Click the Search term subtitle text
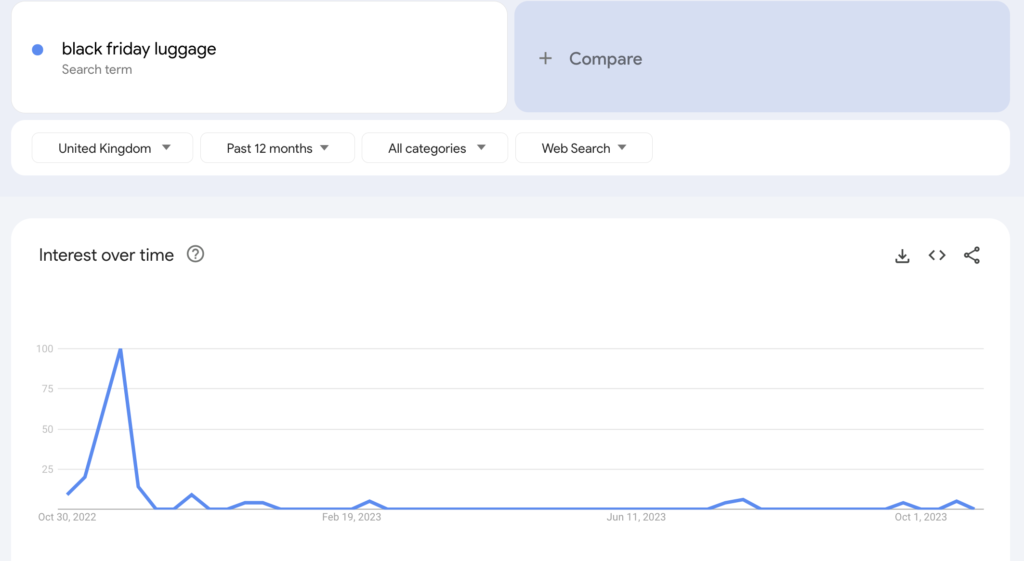 tap(97, 70)
